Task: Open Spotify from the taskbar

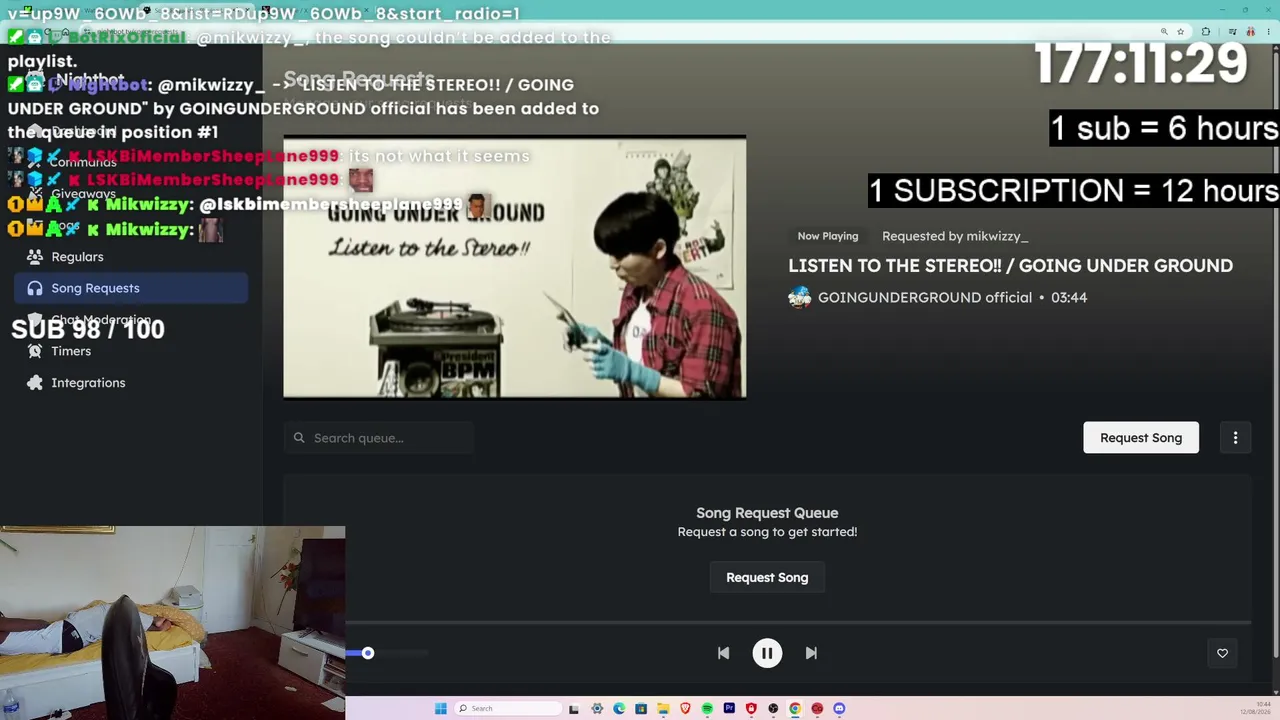Action: (x=707, y=709)
